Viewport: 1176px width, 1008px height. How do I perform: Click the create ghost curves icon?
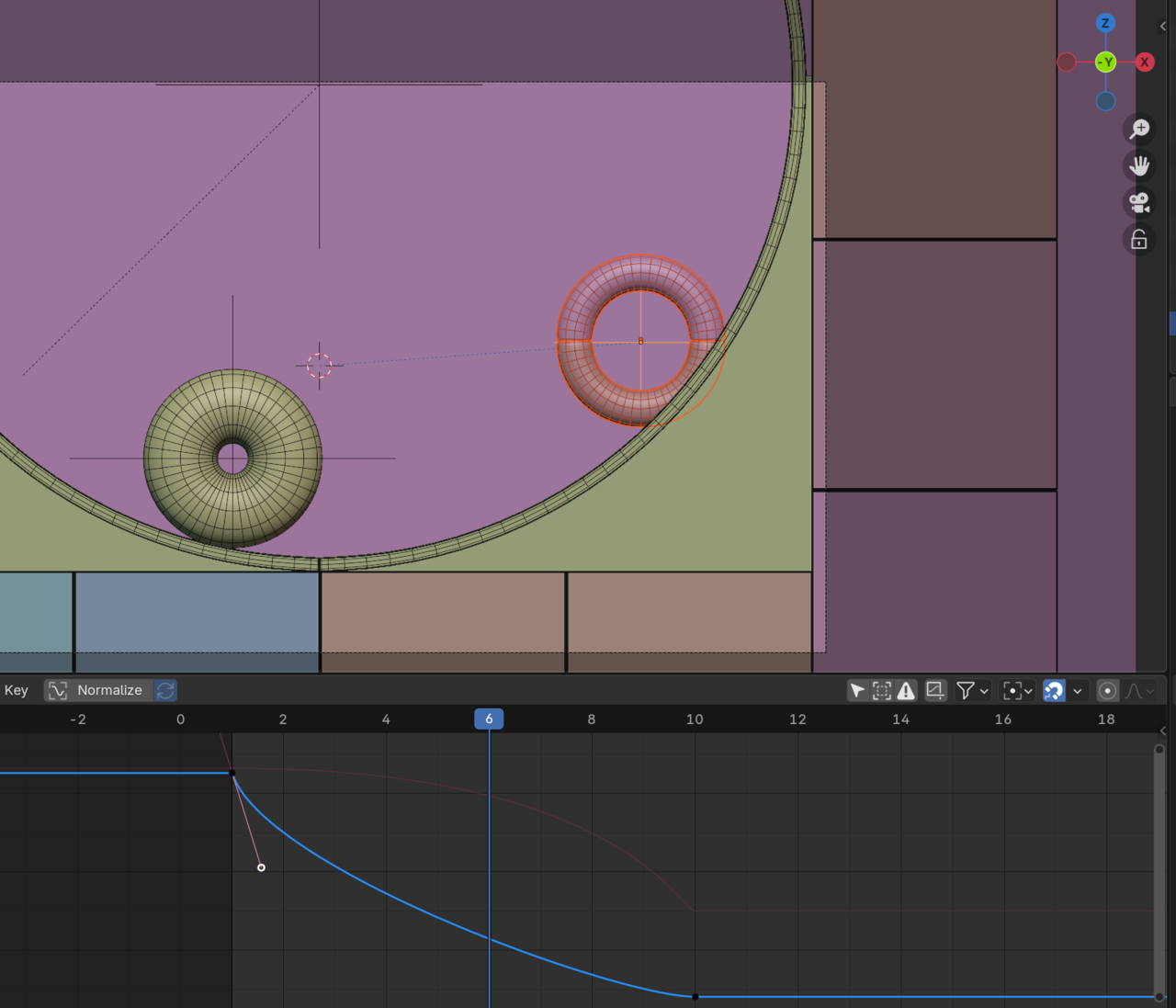pos(935,690)
